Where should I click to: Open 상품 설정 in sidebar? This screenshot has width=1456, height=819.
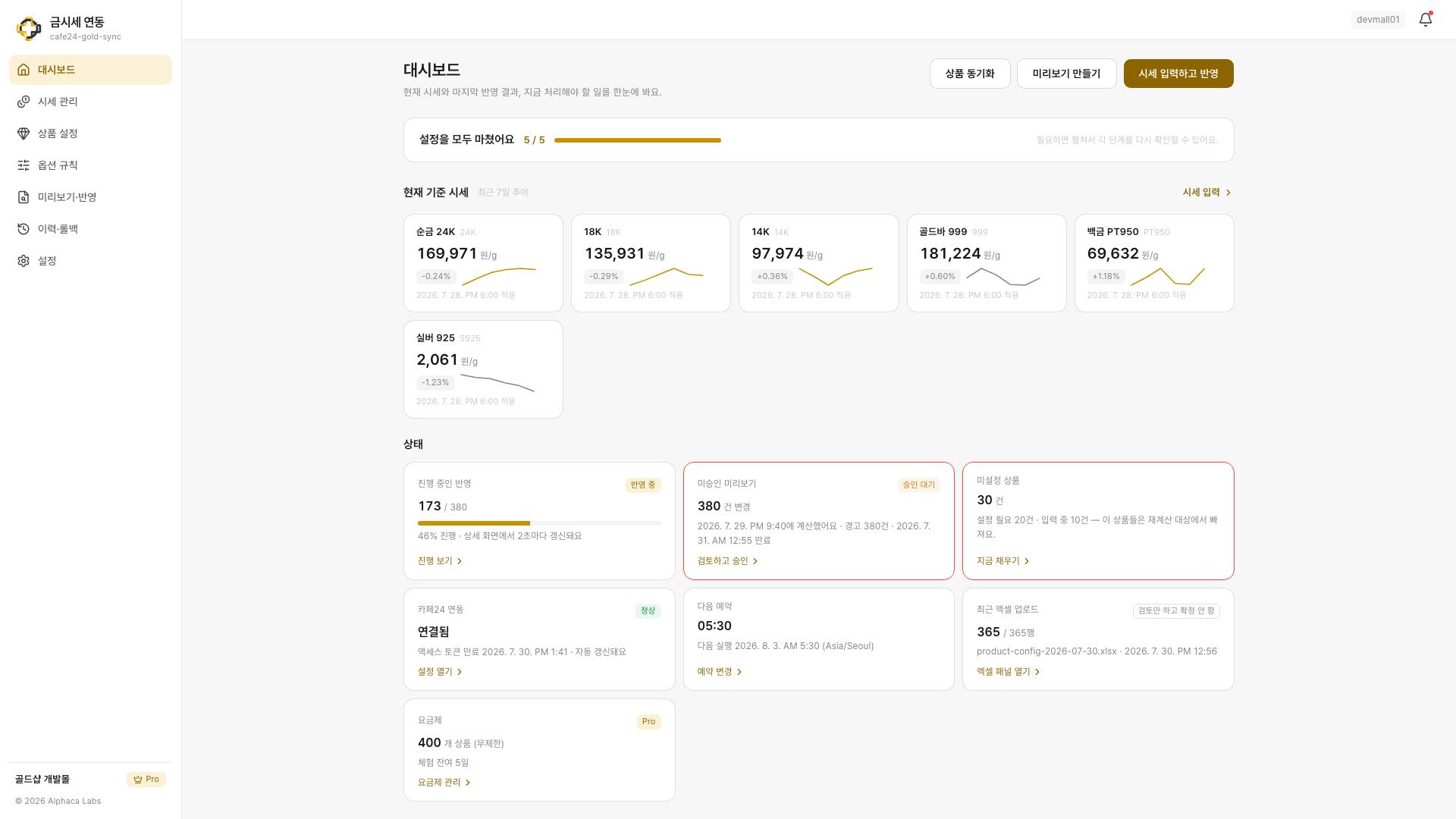[x=90, y=133]
